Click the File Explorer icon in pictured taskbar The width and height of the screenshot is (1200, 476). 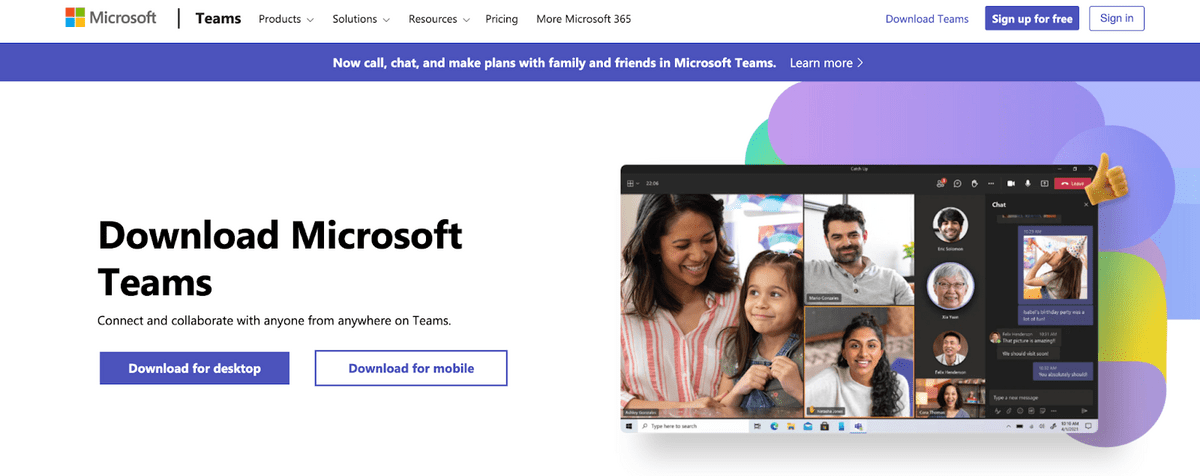(791, 426)
